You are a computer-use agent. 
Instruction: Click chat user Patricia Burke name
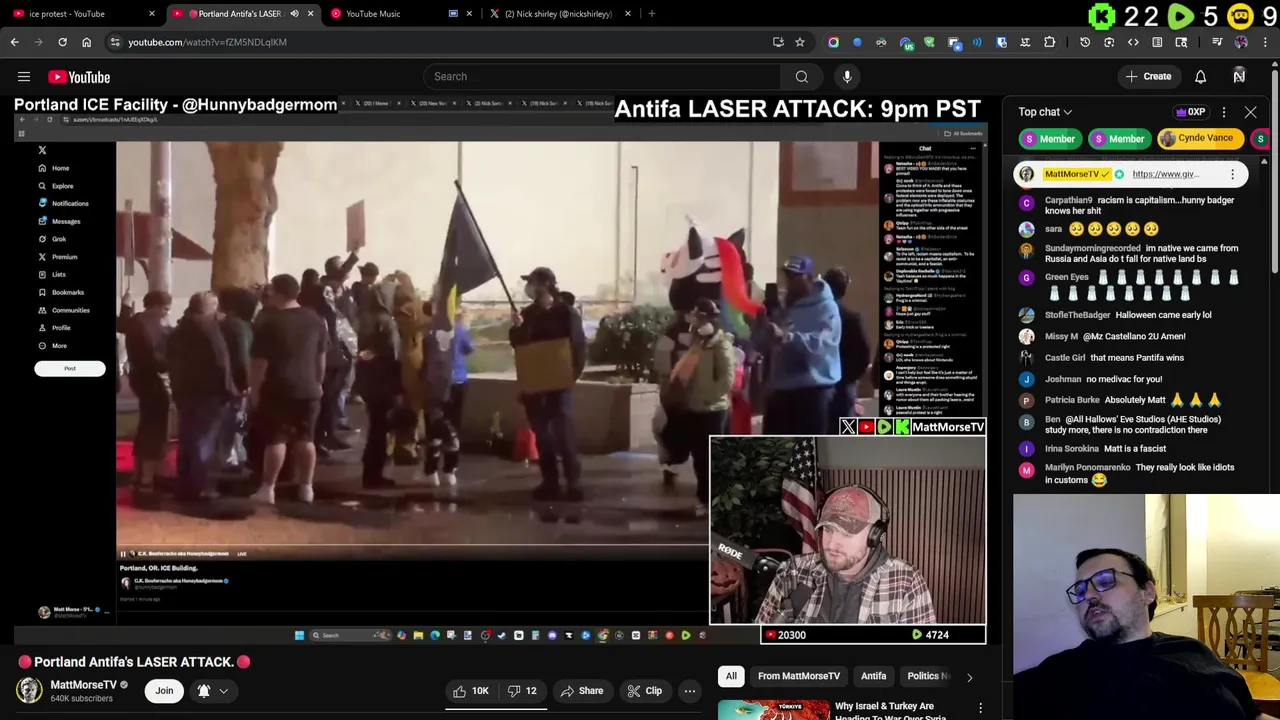(1072, 400)
